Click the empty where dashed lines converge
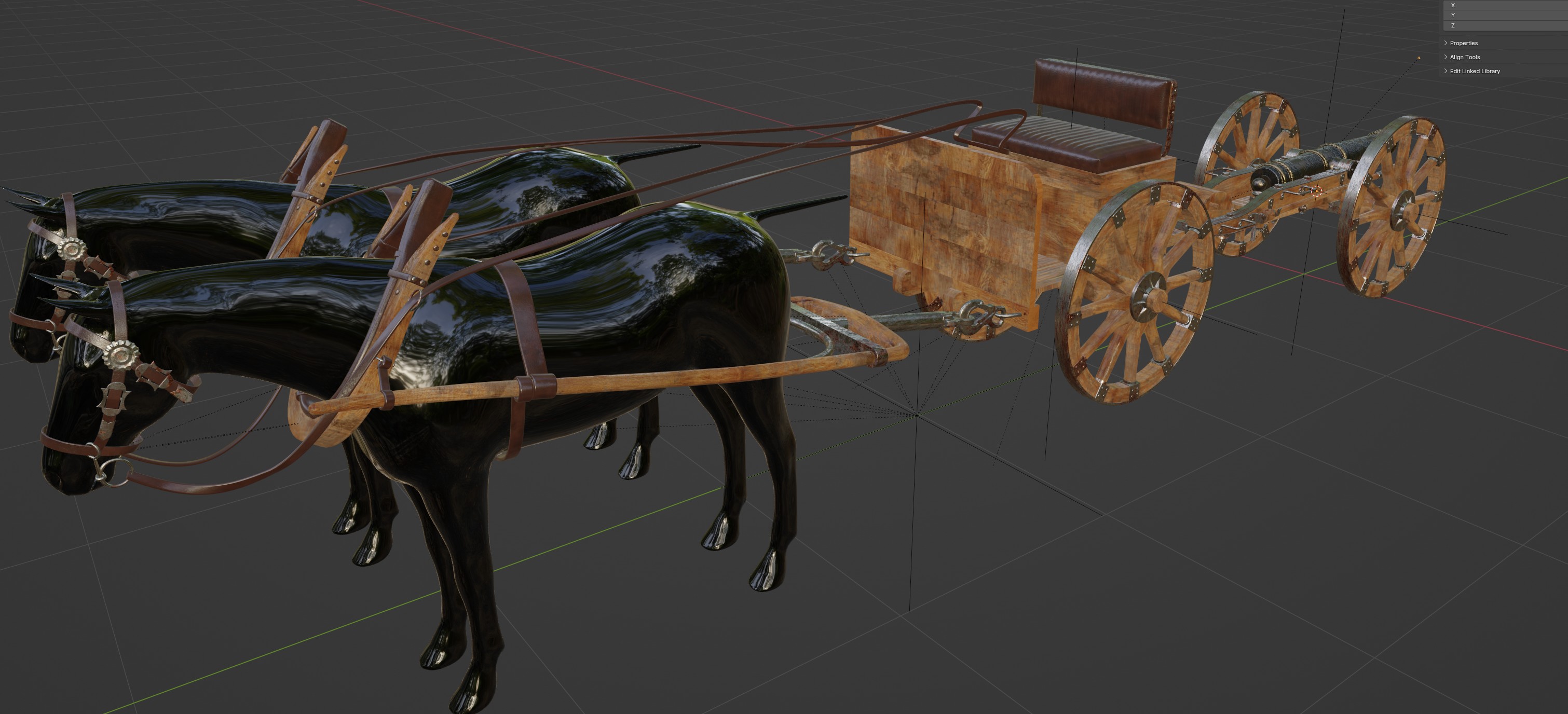The width and height of the screenshot is (1568, 714). [x=916, y=415]
